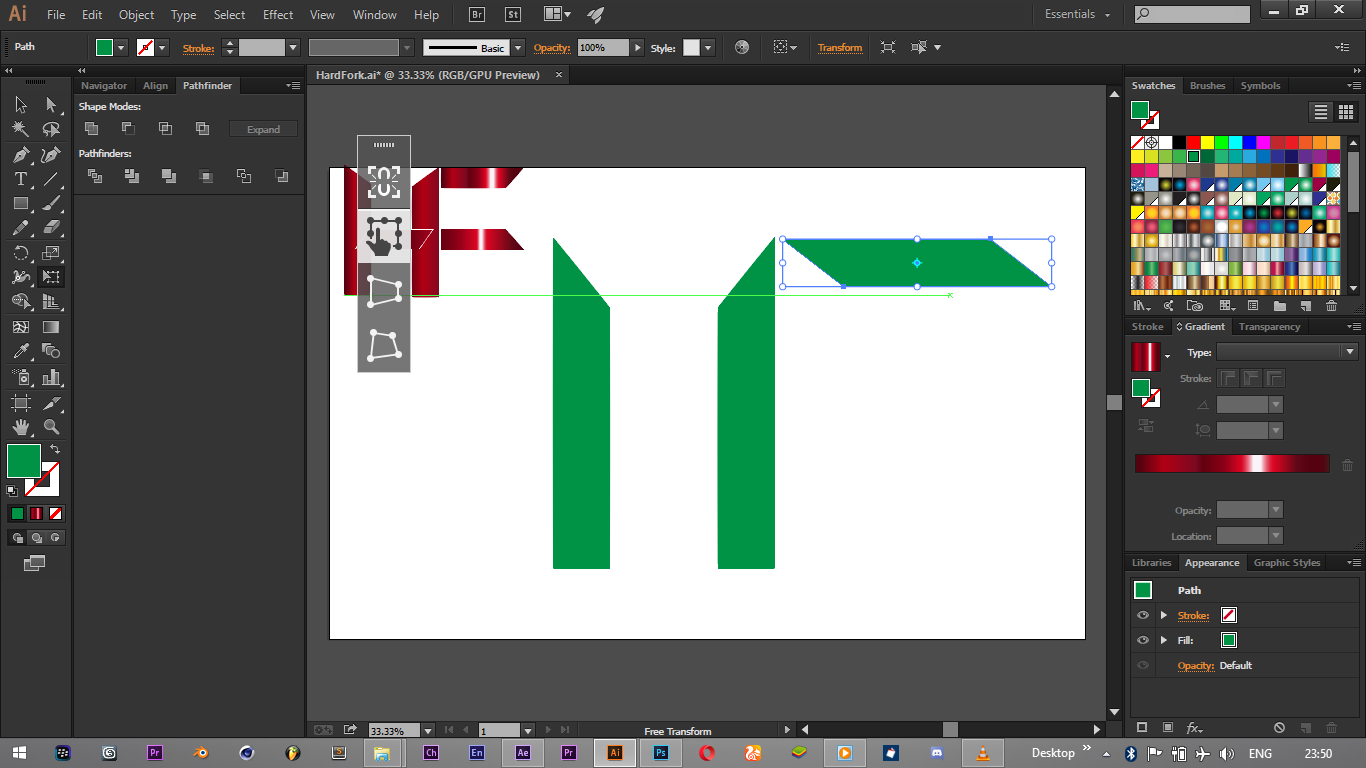Expand the Stroke row in Appearance
Viewport: 1366px width, 768px height.
(x=1163, y=615)
